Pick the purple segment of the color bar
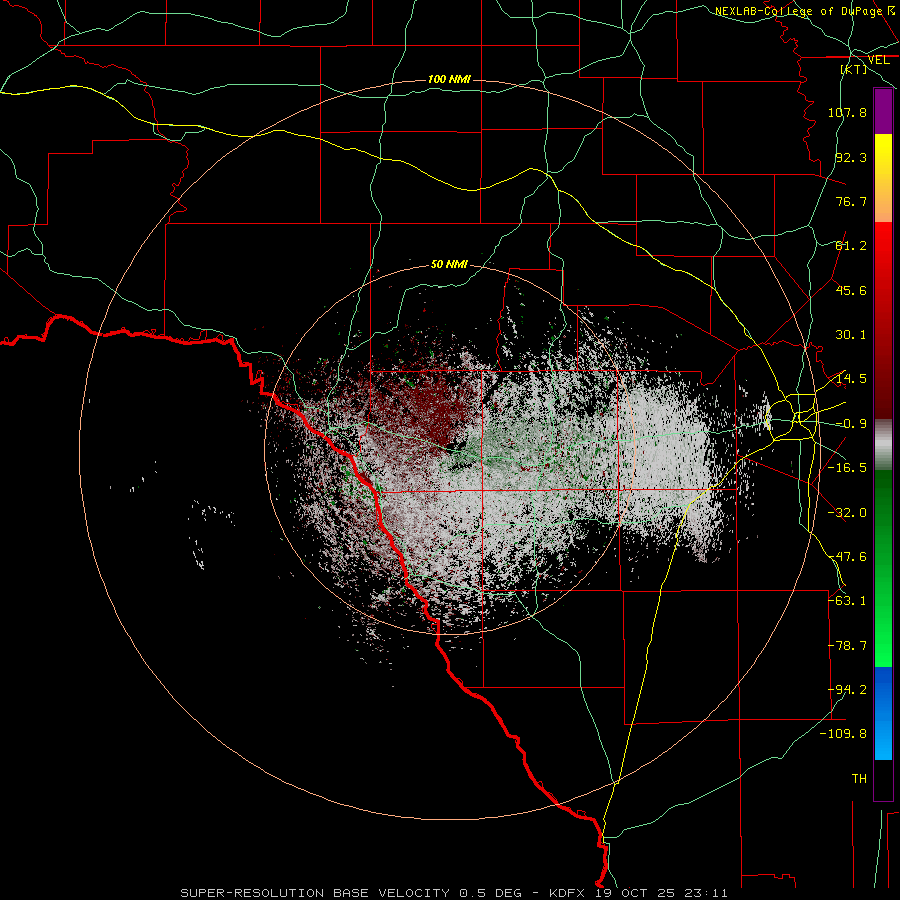This screenshot has height=900, width=900. click(883, 111)
